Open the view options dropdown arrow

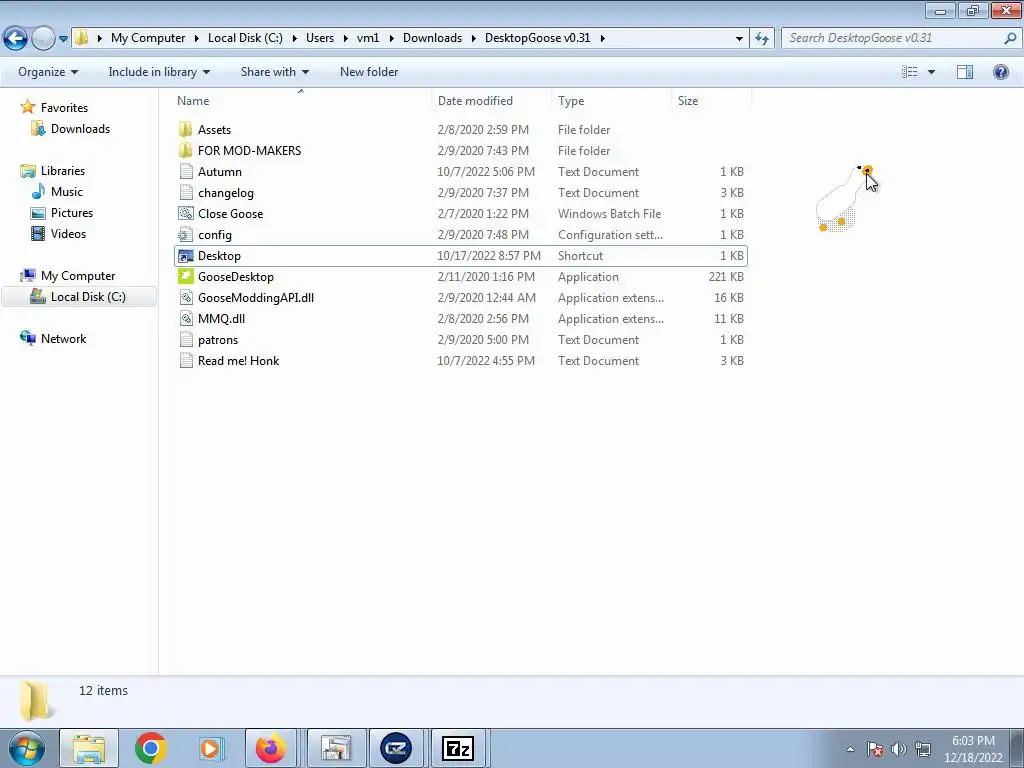[931, 72]
